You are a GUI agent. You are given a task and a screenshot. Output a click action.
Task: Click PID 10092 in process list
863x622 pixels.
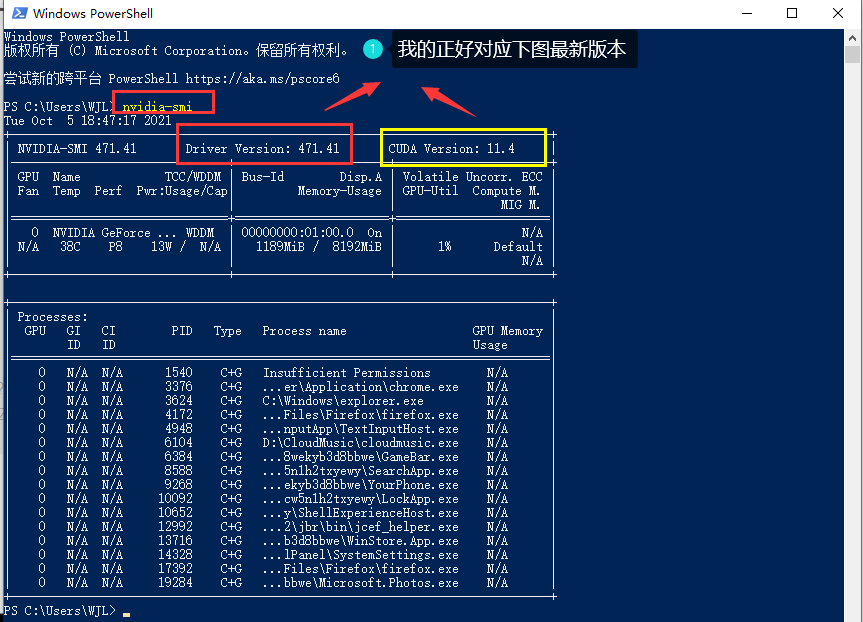176,499
